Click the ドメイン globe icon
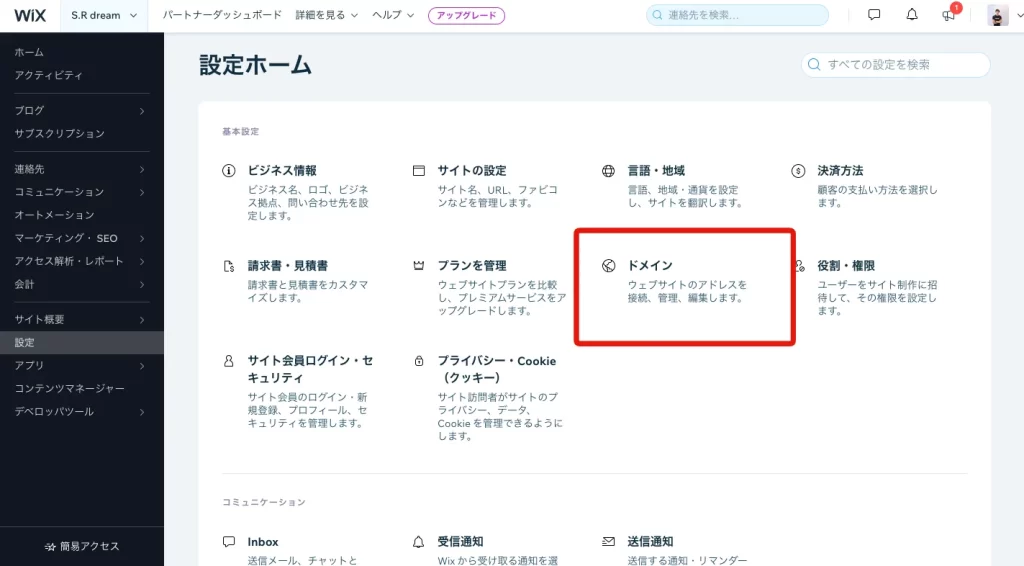The image size is (1024, 566). (x=608, y=266)
